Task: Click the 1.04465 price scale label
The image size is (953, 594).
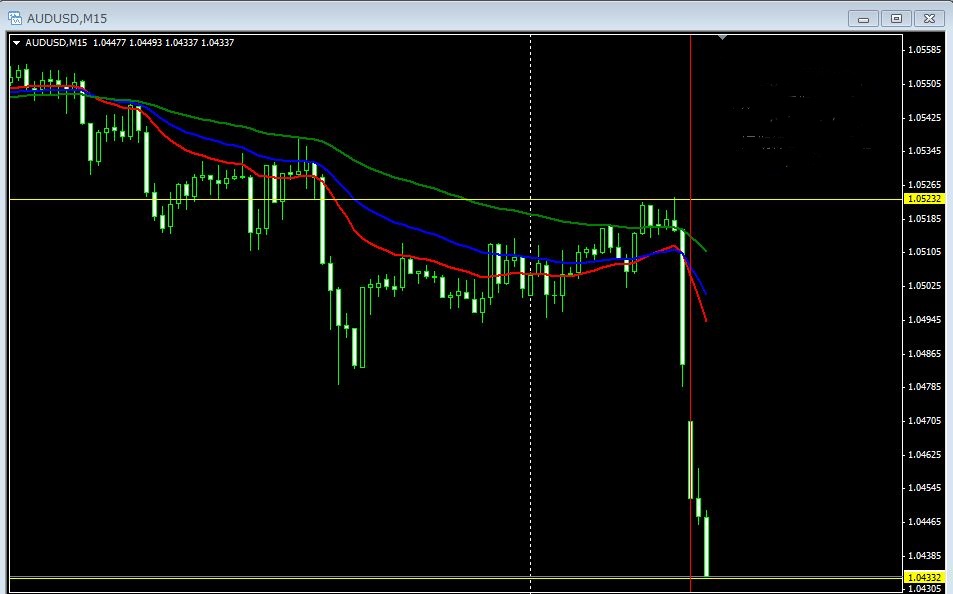Action: (x=924, y=522)
